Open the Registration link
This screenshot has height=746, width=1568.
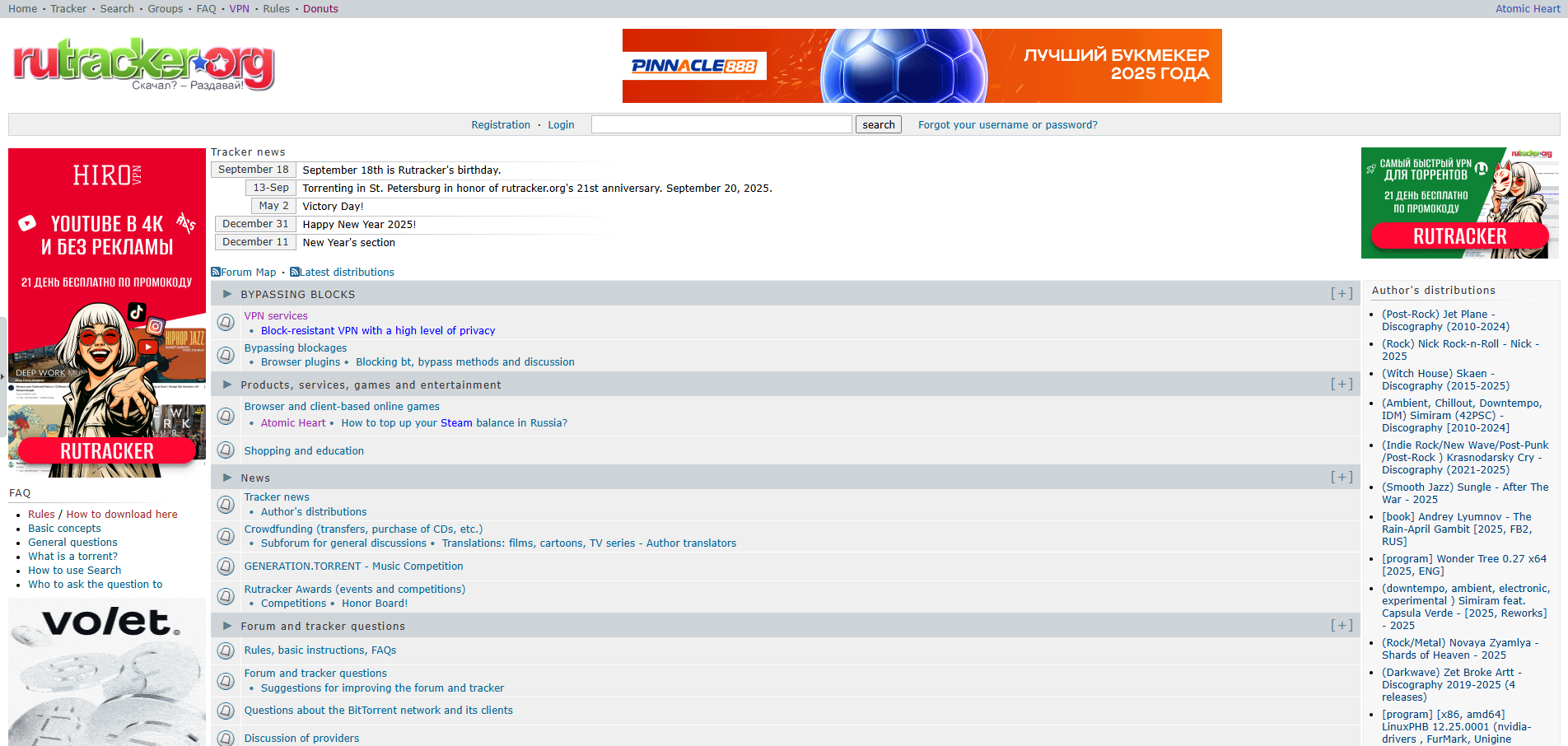tap(501, 125)
